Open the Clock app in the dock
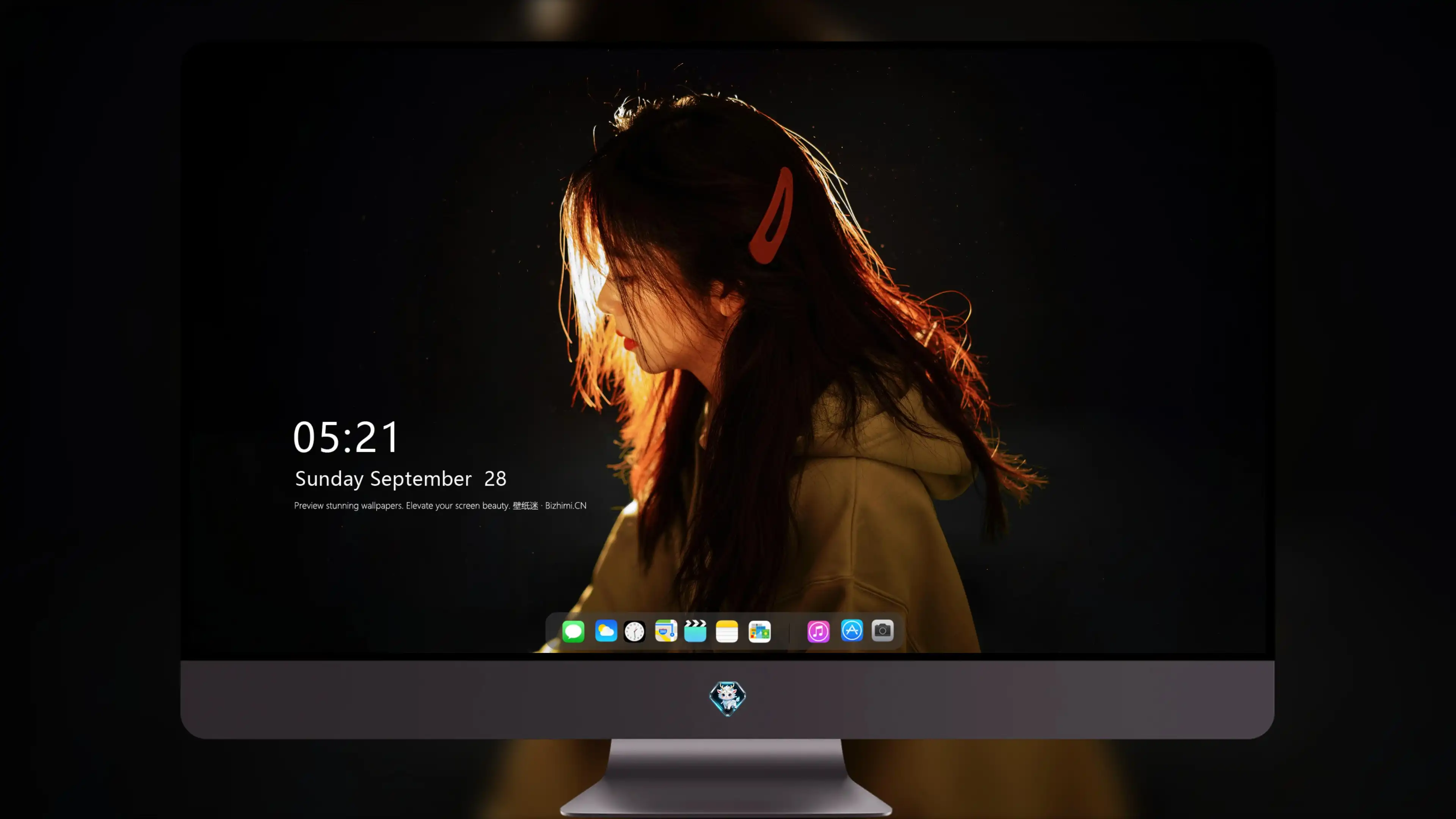Image resolution: width=1456 pixels, height=819 pixels. (634, 631)
